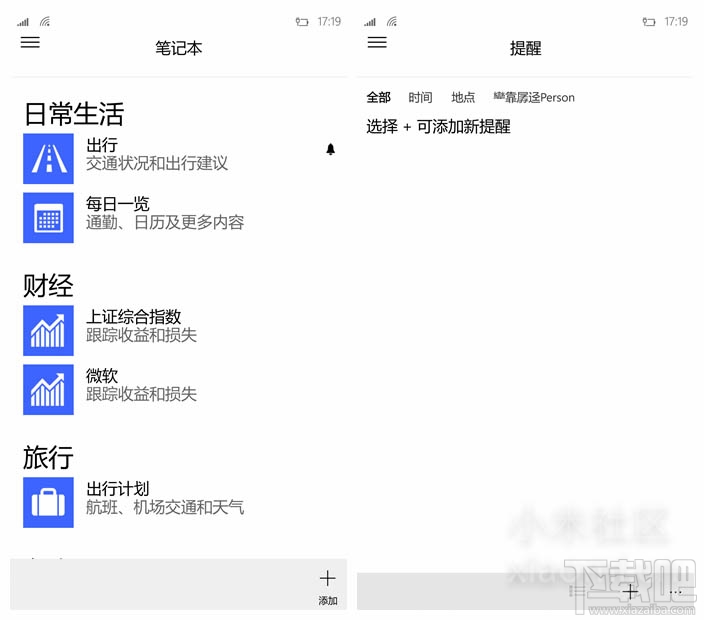Open 交通状况和出行建议 entry

[x=157, y=164]
